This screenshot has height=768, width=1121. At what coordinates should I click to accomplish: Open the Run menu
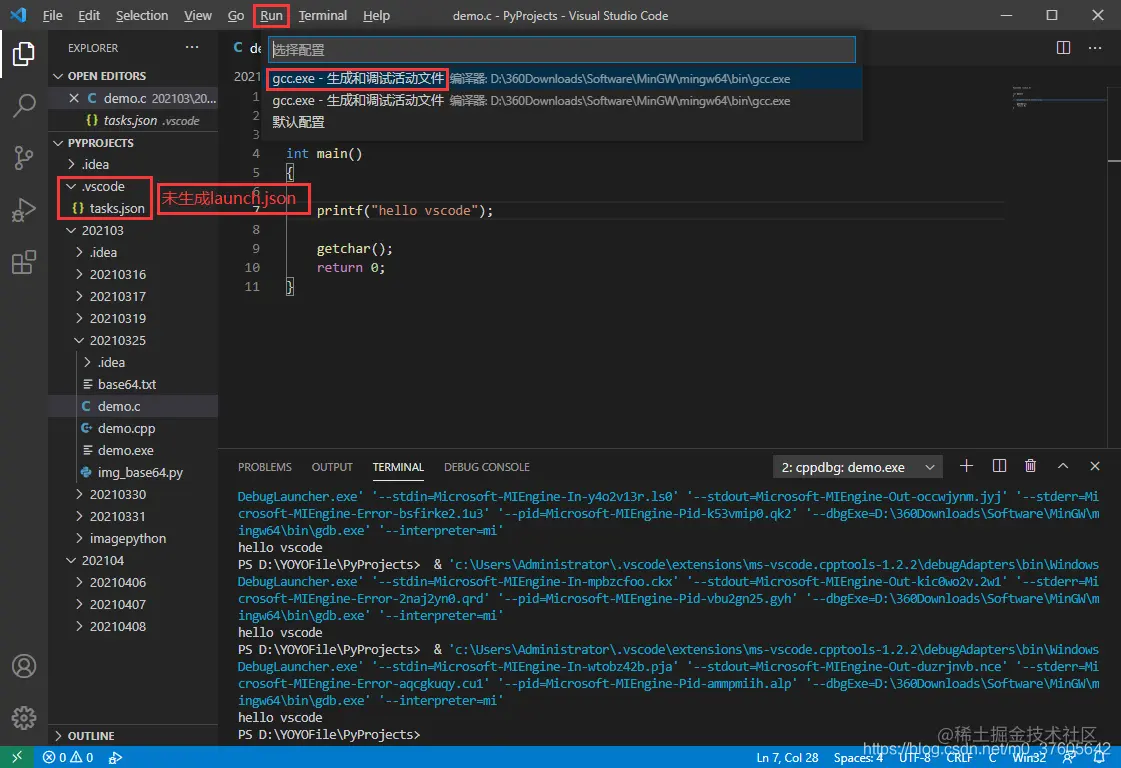tap(271, 16)
